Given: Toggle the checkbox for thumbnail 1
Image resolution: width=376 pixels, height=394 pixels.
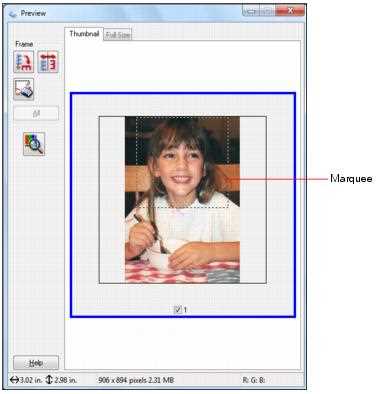Looking at the screenshot, I should click(178, 310).
